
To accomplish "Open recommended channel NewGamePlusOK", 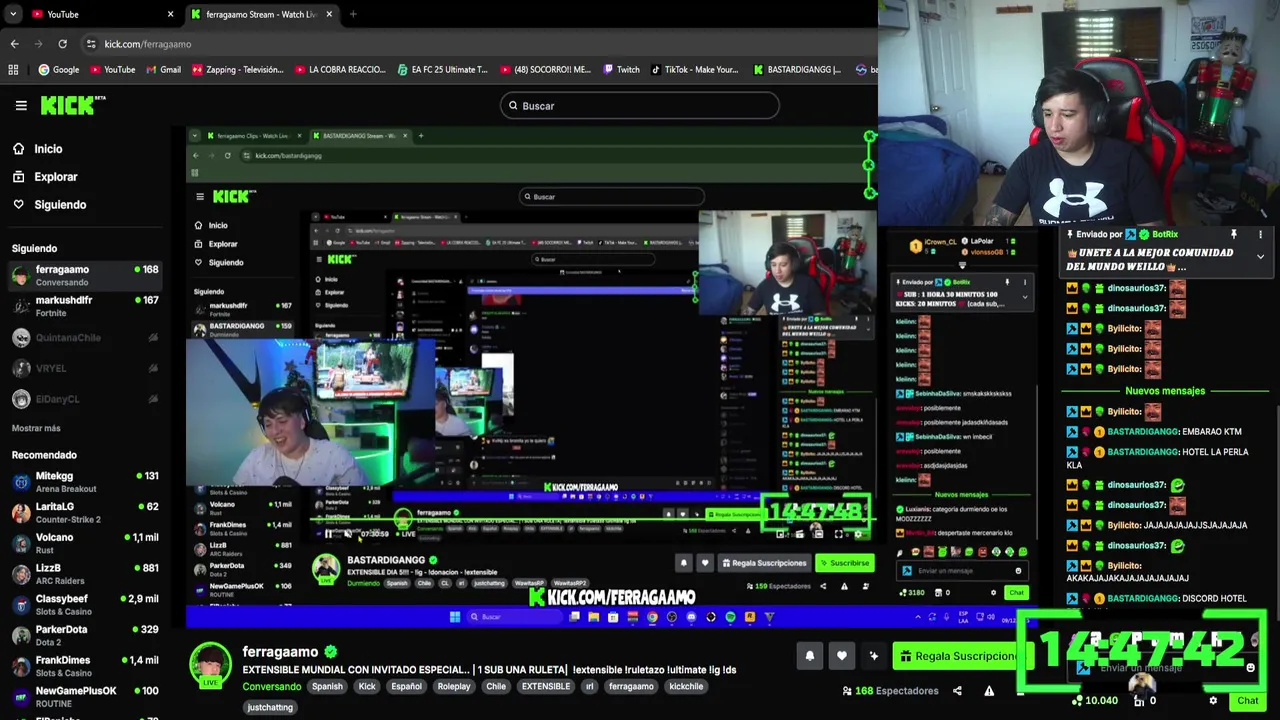I will tap(86, 697).
